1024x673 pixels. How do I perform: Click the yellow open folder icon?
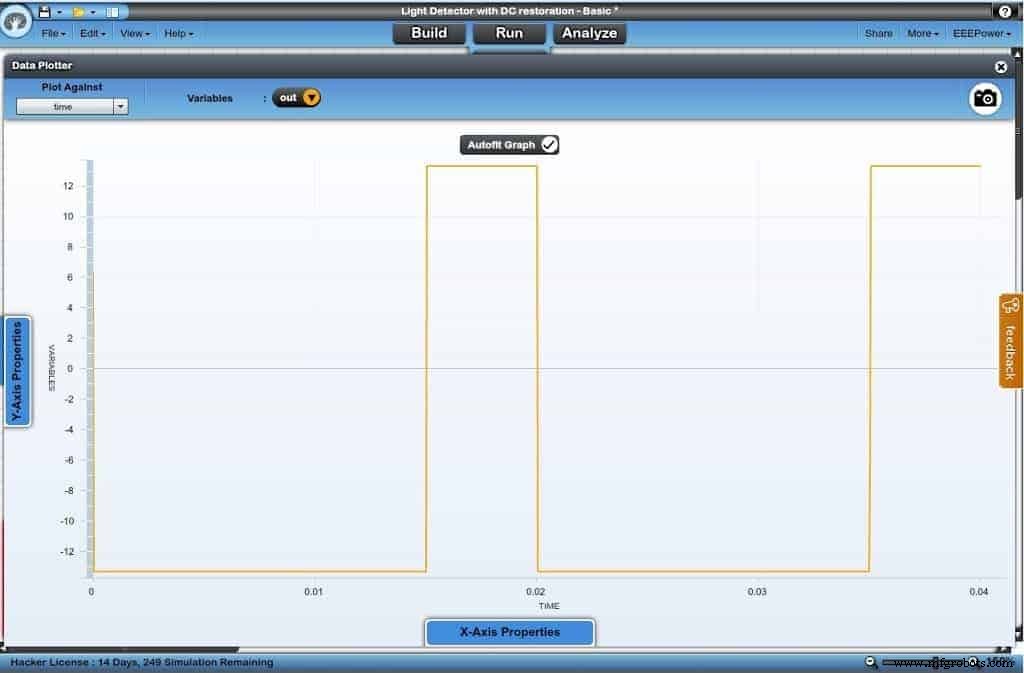(78, 12)
